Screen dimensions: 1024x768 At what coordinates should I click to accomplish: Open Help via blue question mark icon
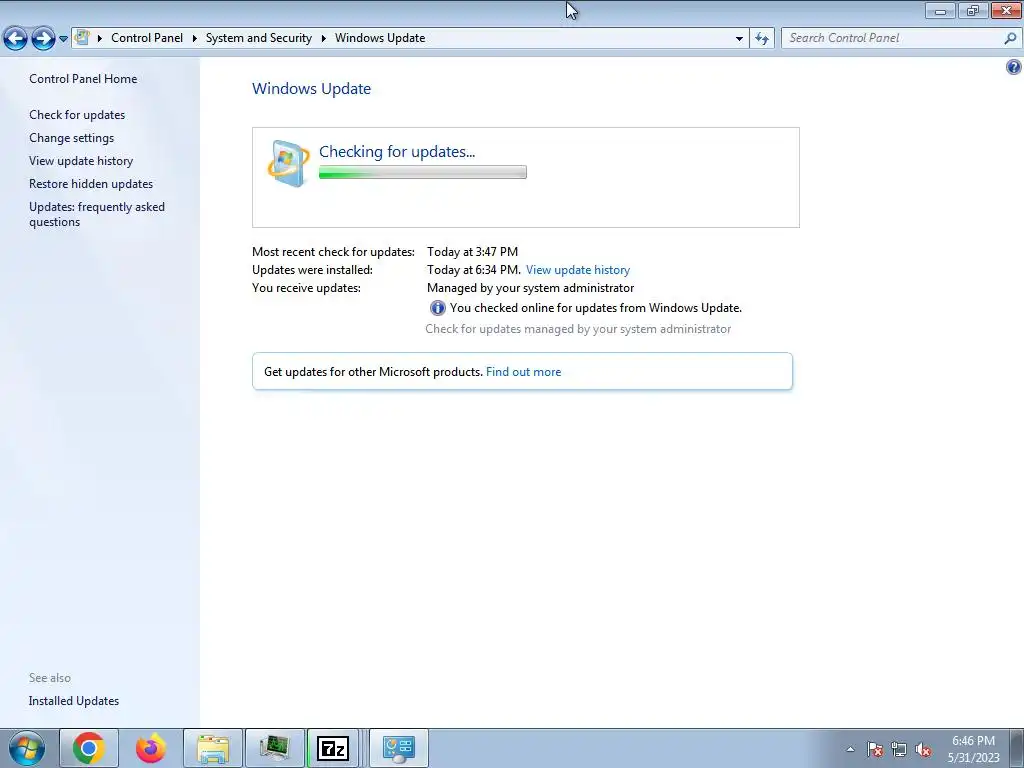(x=1014, y=67)
